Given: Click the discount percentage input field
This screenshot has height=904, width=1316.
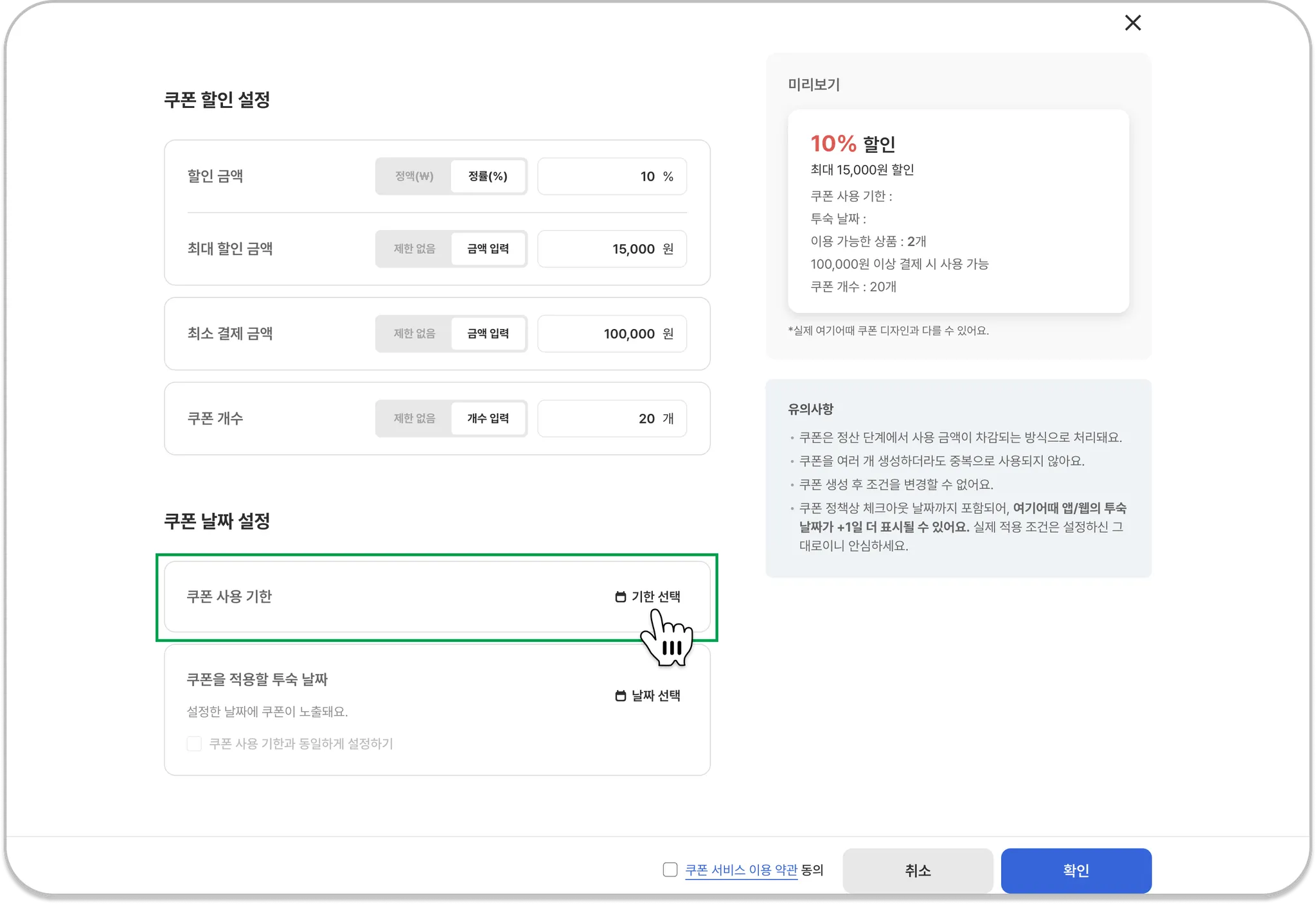Looking at the screenshot, I should [x=612, y=177].
